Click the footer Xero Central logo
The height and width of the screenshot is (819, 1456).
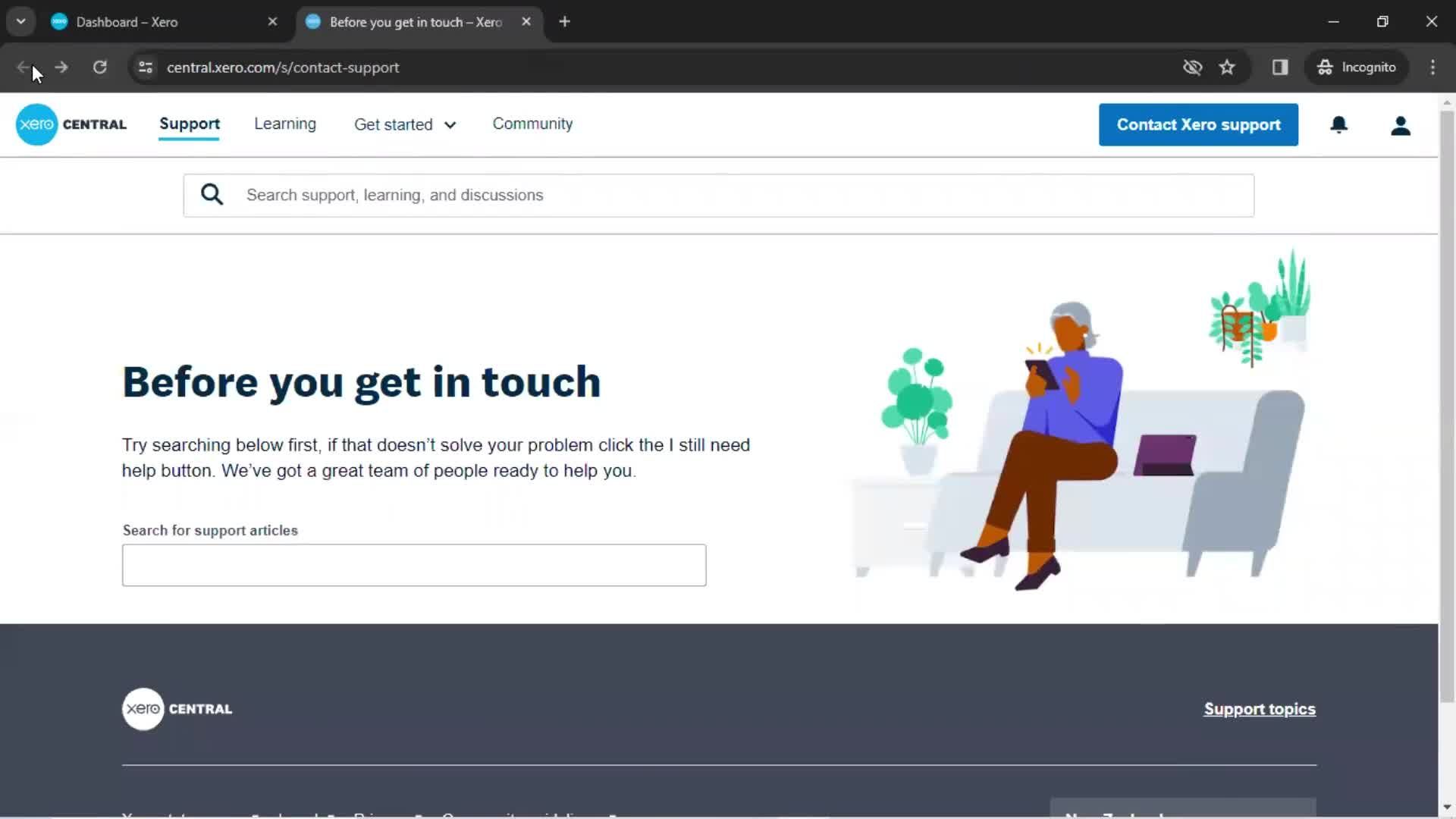[177, 709]
